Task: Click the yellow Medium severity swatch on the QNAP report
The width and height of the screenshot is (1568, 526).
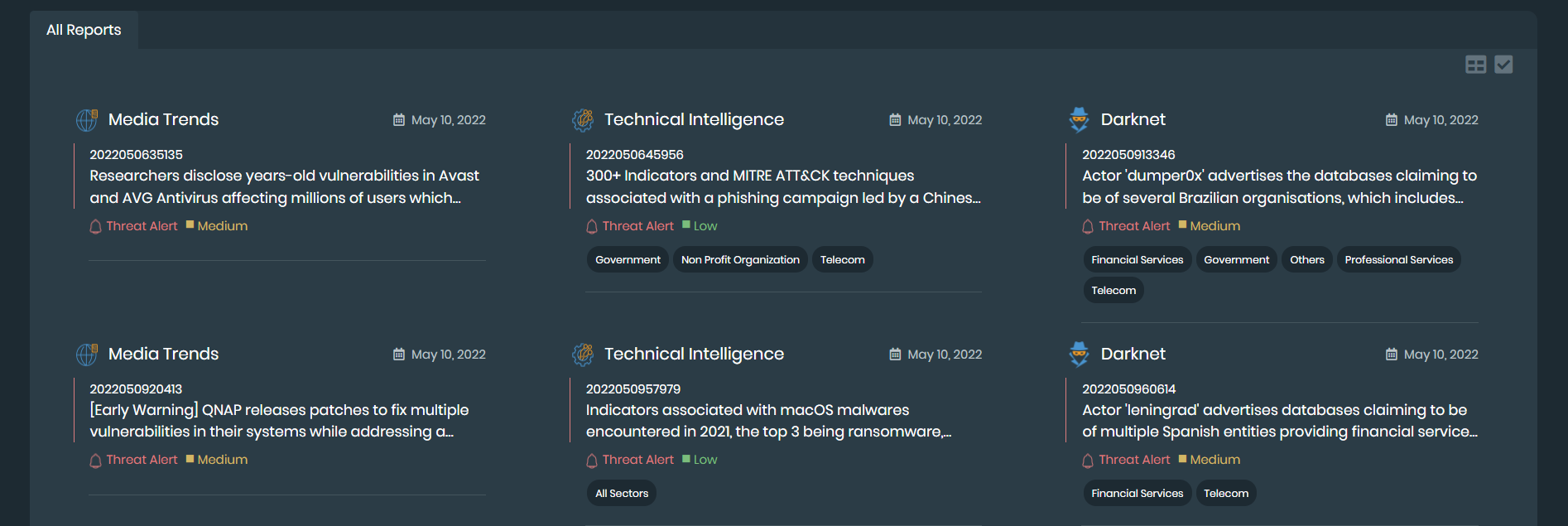Action: (190, 459)
